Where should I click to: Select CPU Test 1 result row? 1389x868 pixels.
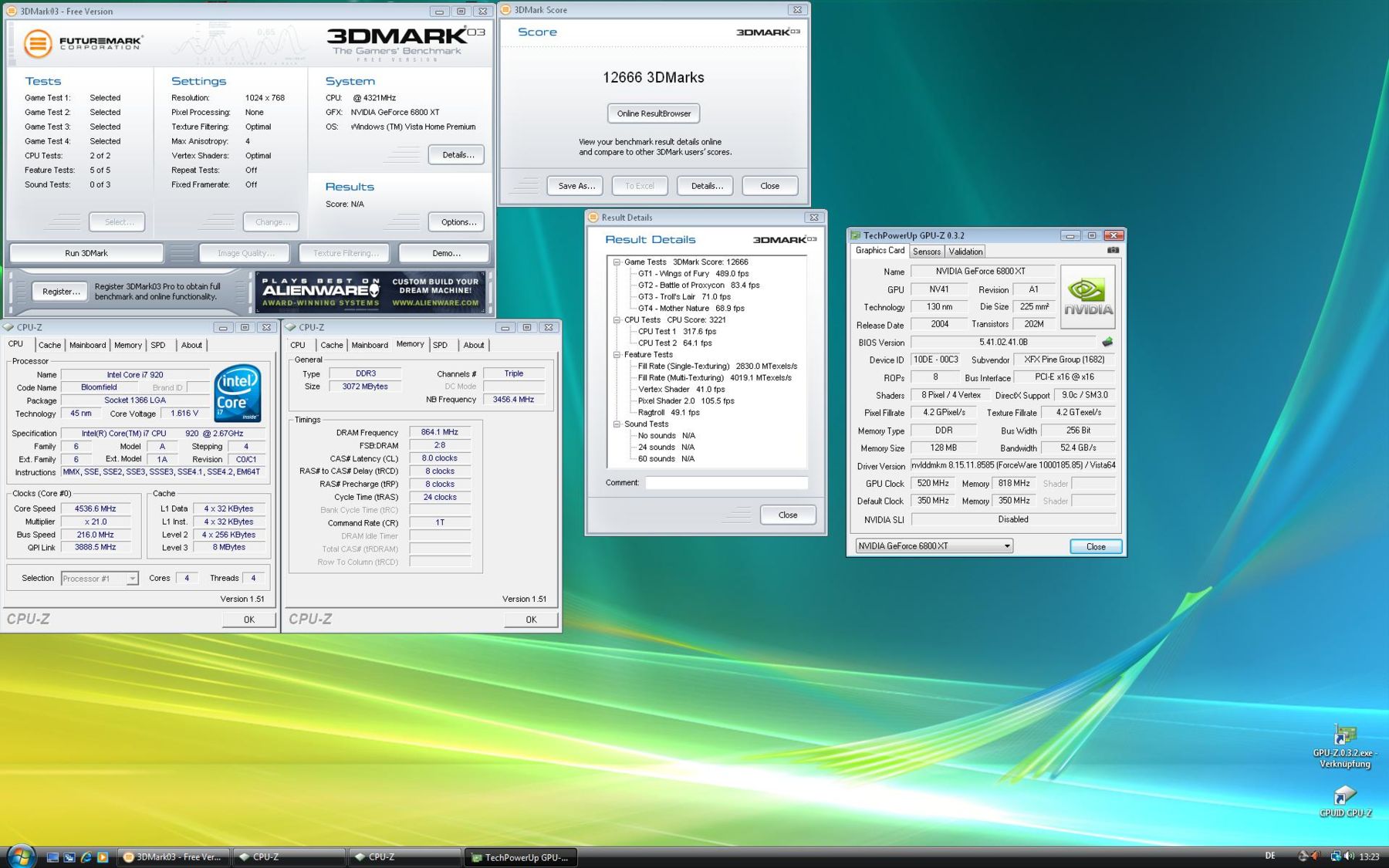(677, 332)
